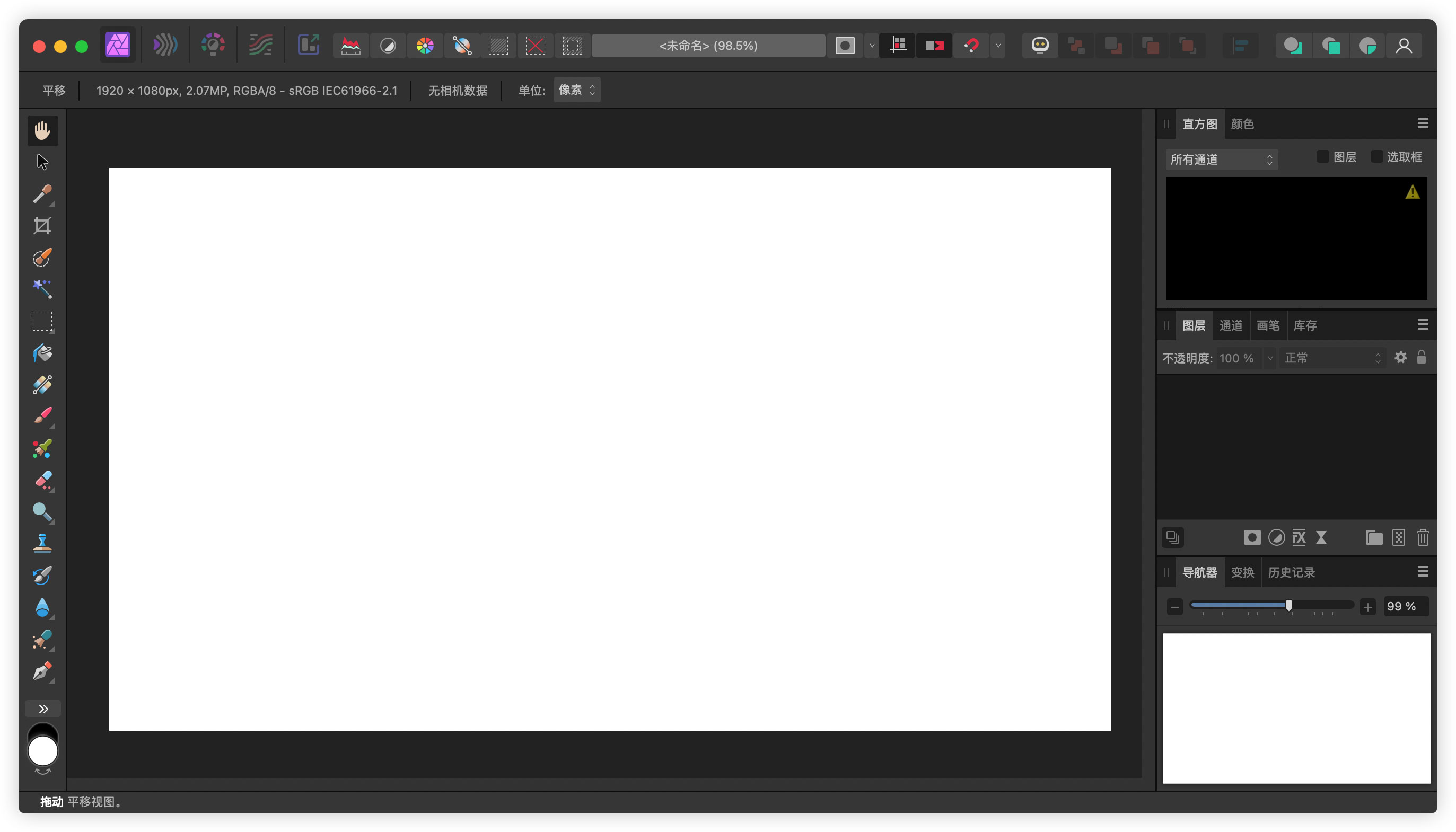Select the Pen tool
Screen dimensions: 1456x832
42,671
